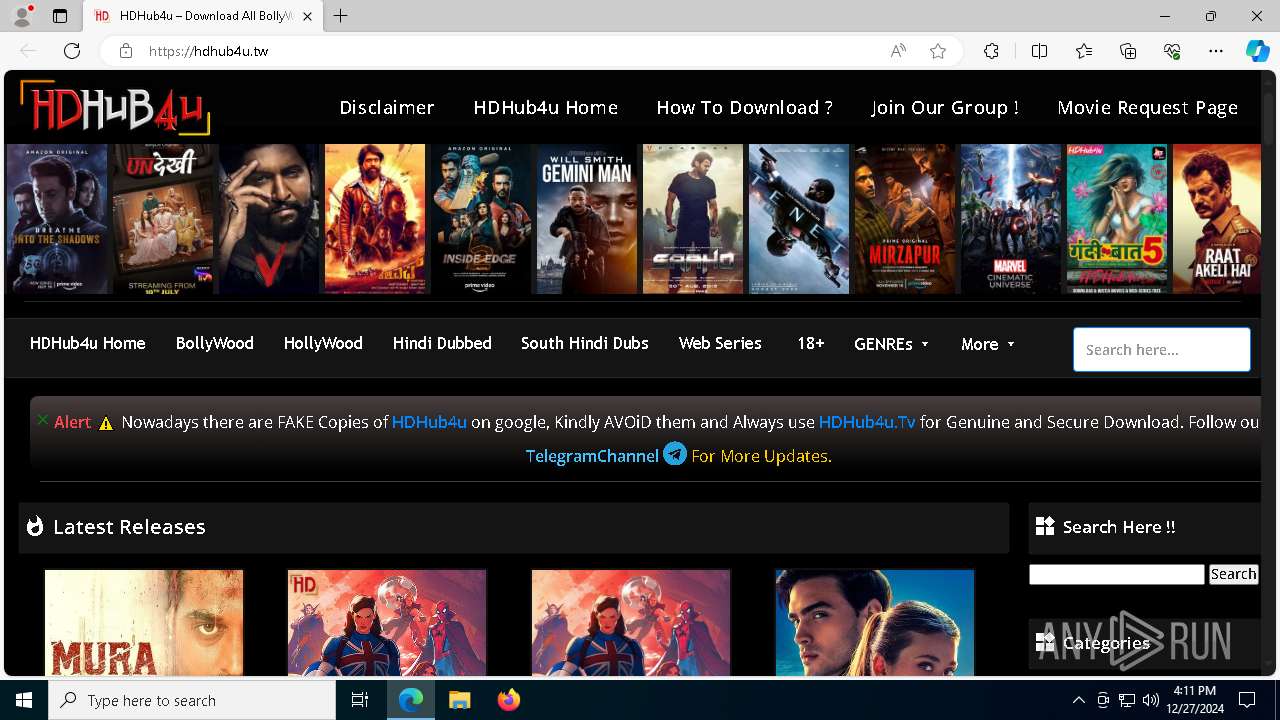The width and height of the screenshot is (1280, 720).
Task: Click the HDHub4u site logo
Action: pyautogui.click(x=115, y=107)
